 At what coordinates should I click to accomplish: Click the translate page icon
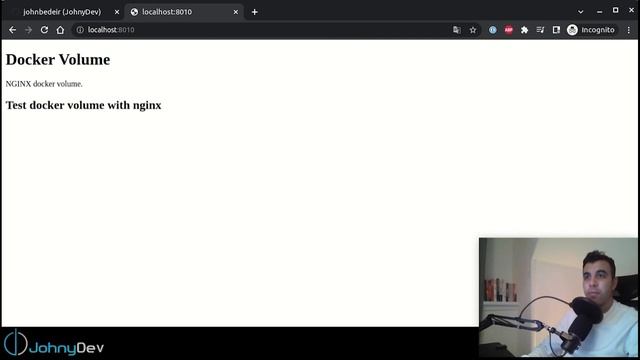click(x=457, y=30)
